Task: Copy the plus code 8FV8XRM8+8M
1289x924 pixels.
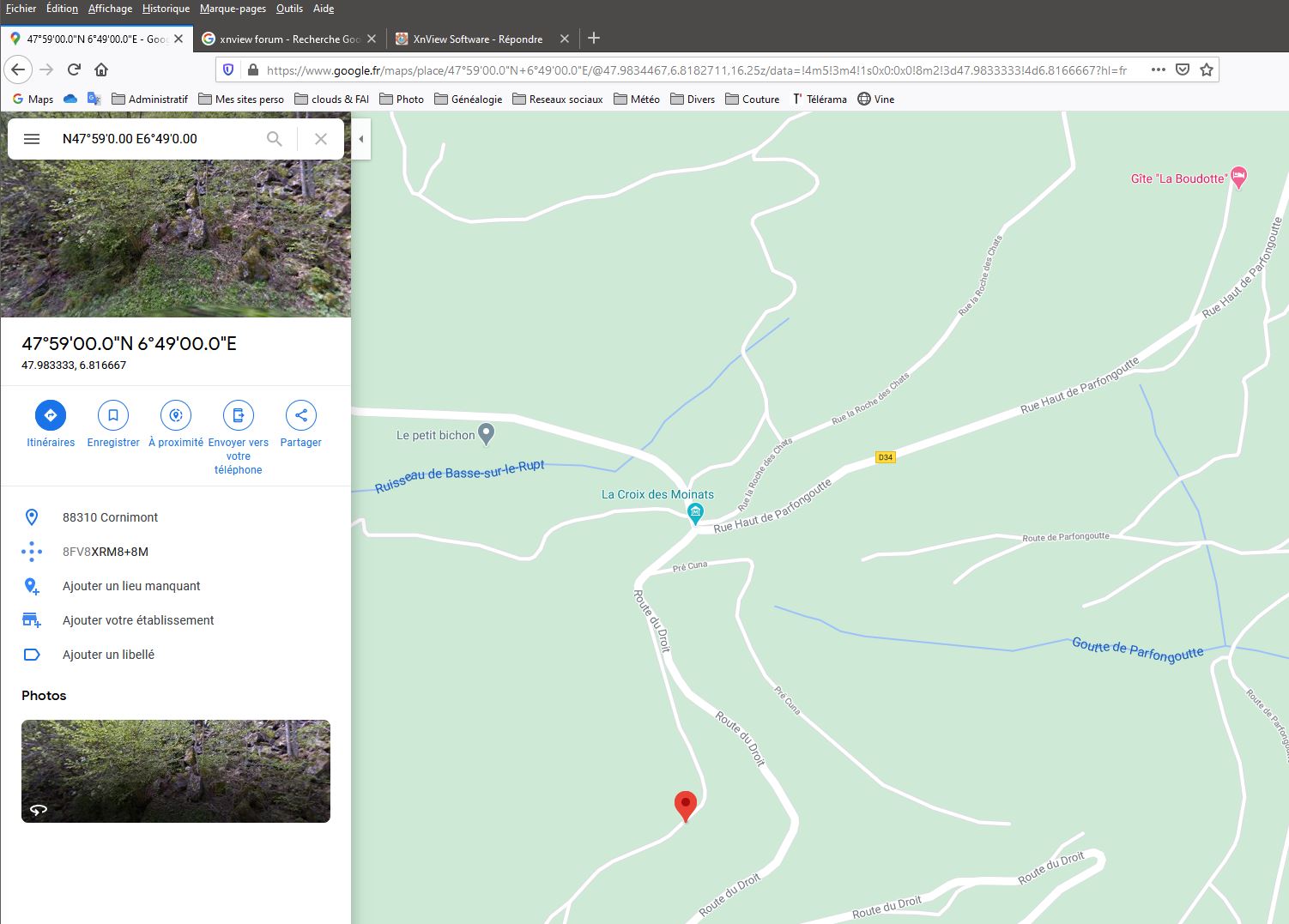Action: coord(176,552)
